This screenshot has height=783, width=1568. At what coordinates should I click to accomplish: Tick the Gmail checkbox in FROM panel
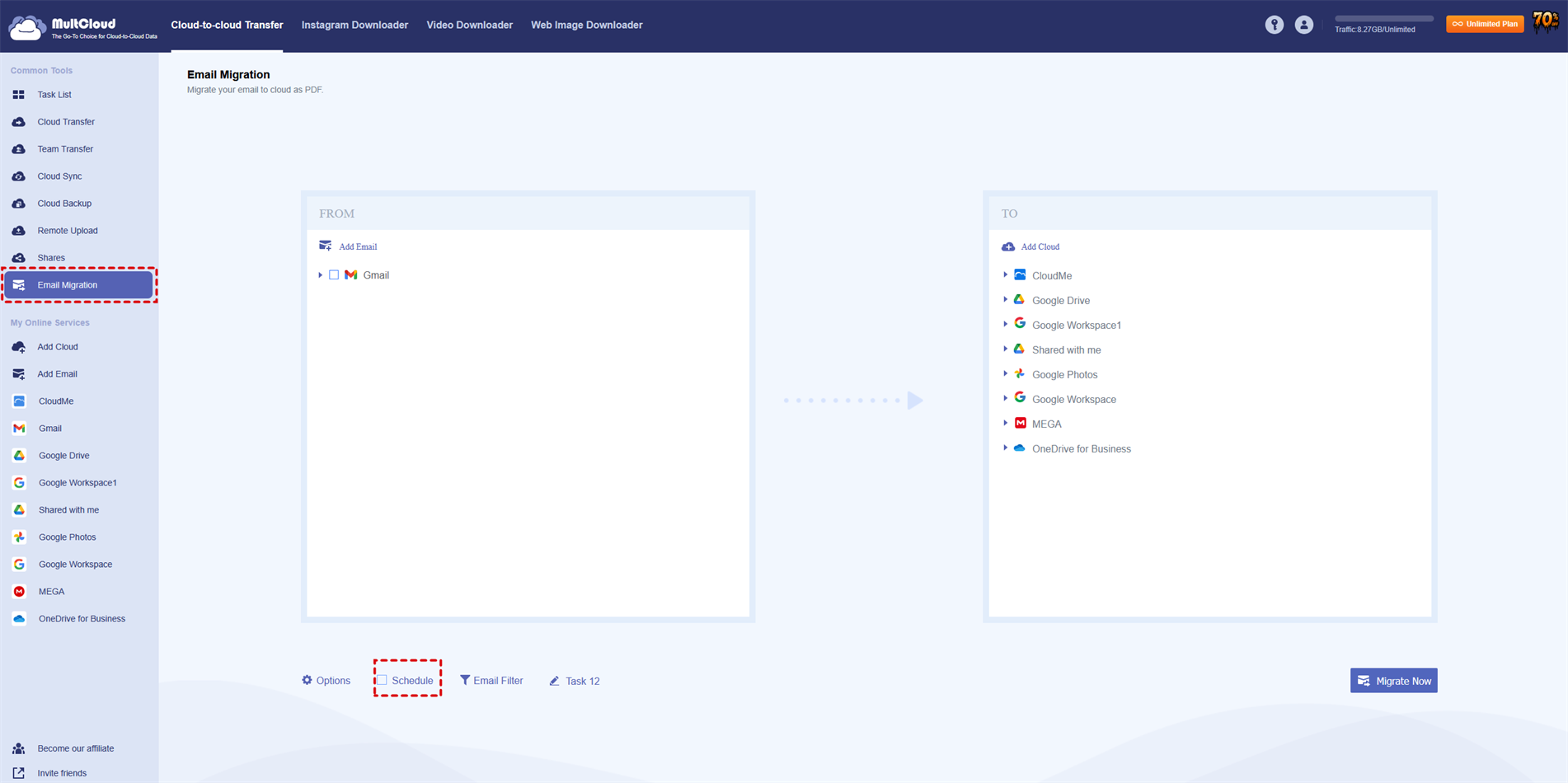(x=334, y=274)
